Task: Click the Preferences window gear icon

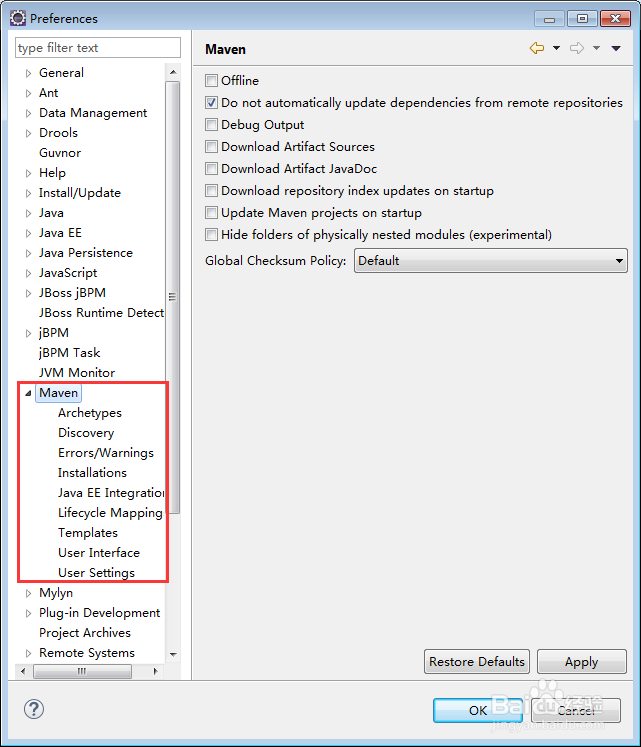Action: [18, 18]
